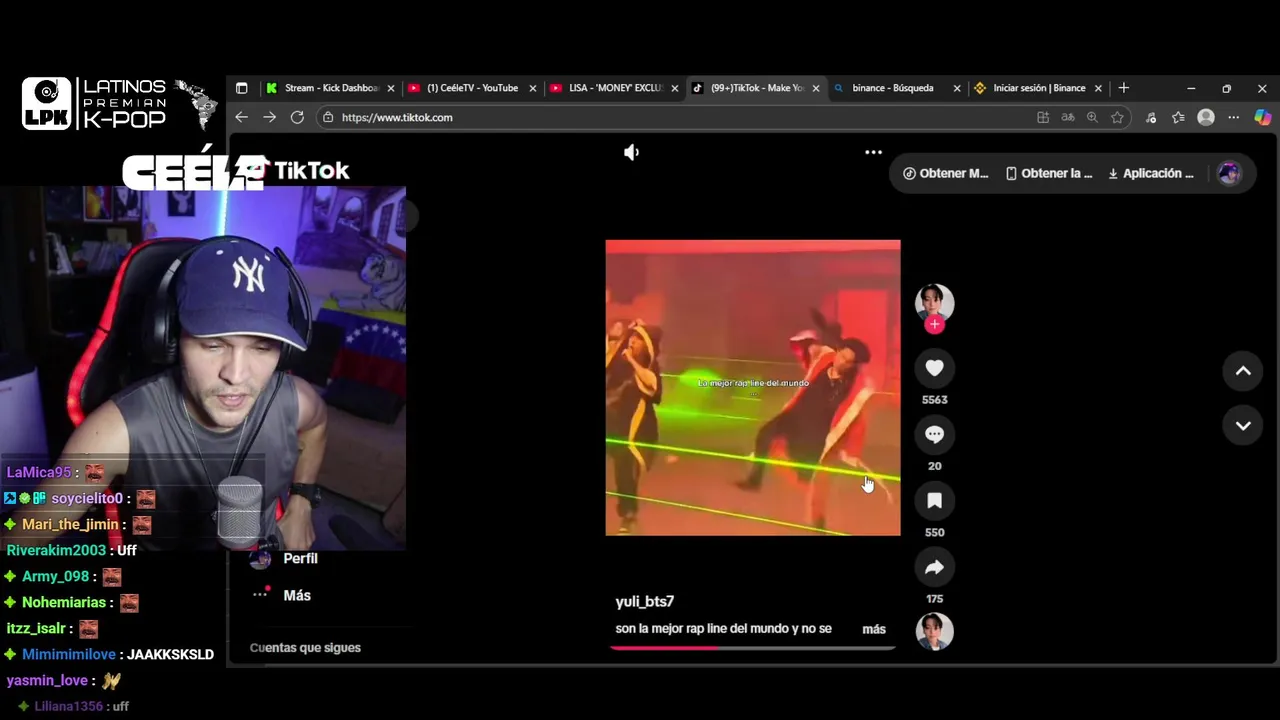
Task: Mute the video with the speaker icon
Action: tap(631, 152)
